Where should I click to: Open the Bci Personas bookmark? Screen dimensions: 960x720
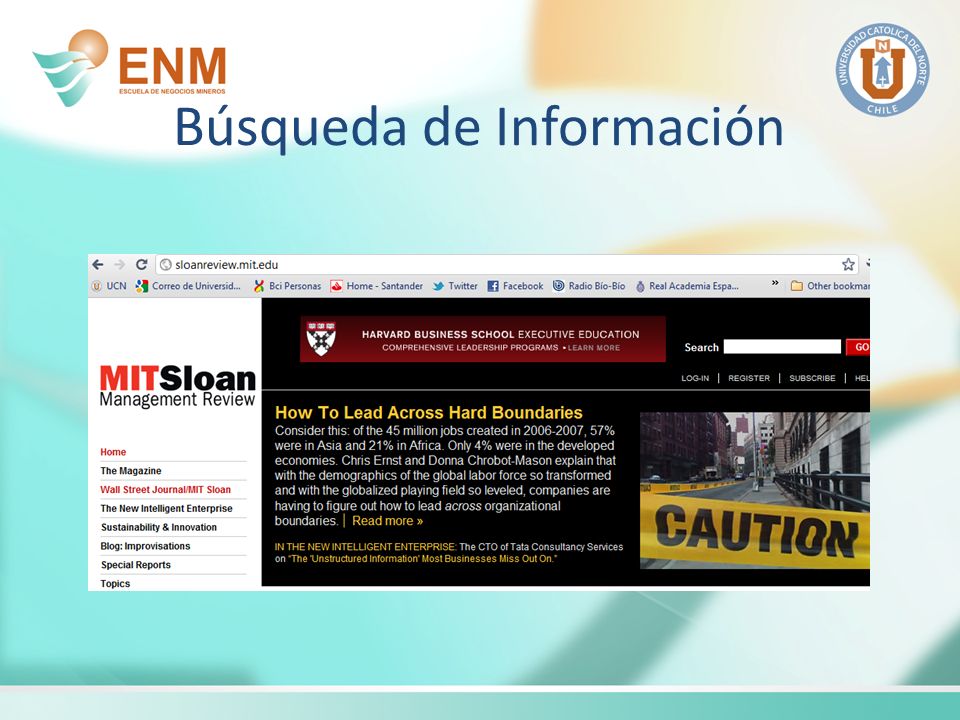tap(287, 286)
